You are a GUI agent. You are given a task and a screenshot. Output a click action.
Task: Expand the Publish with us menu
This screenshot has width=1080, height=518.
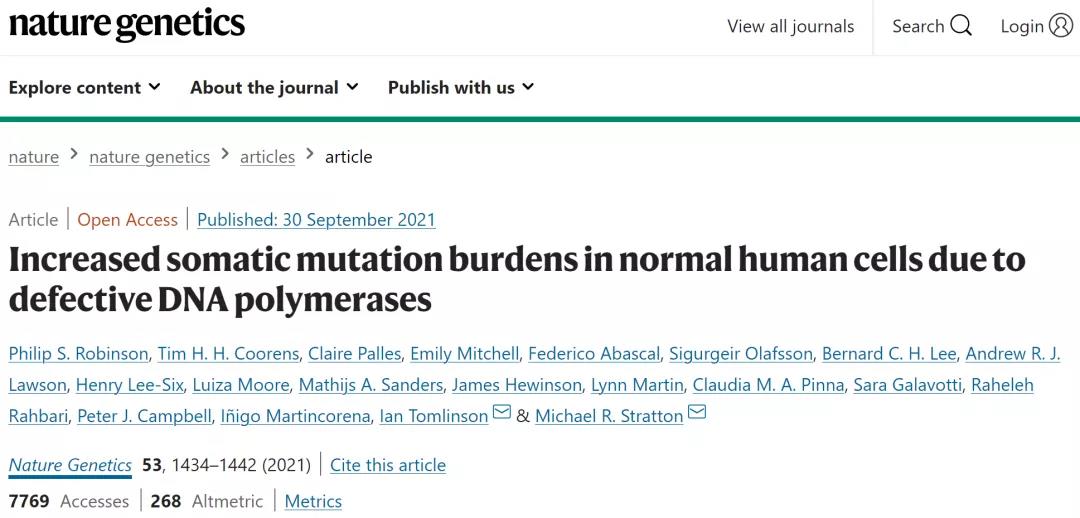461,87
